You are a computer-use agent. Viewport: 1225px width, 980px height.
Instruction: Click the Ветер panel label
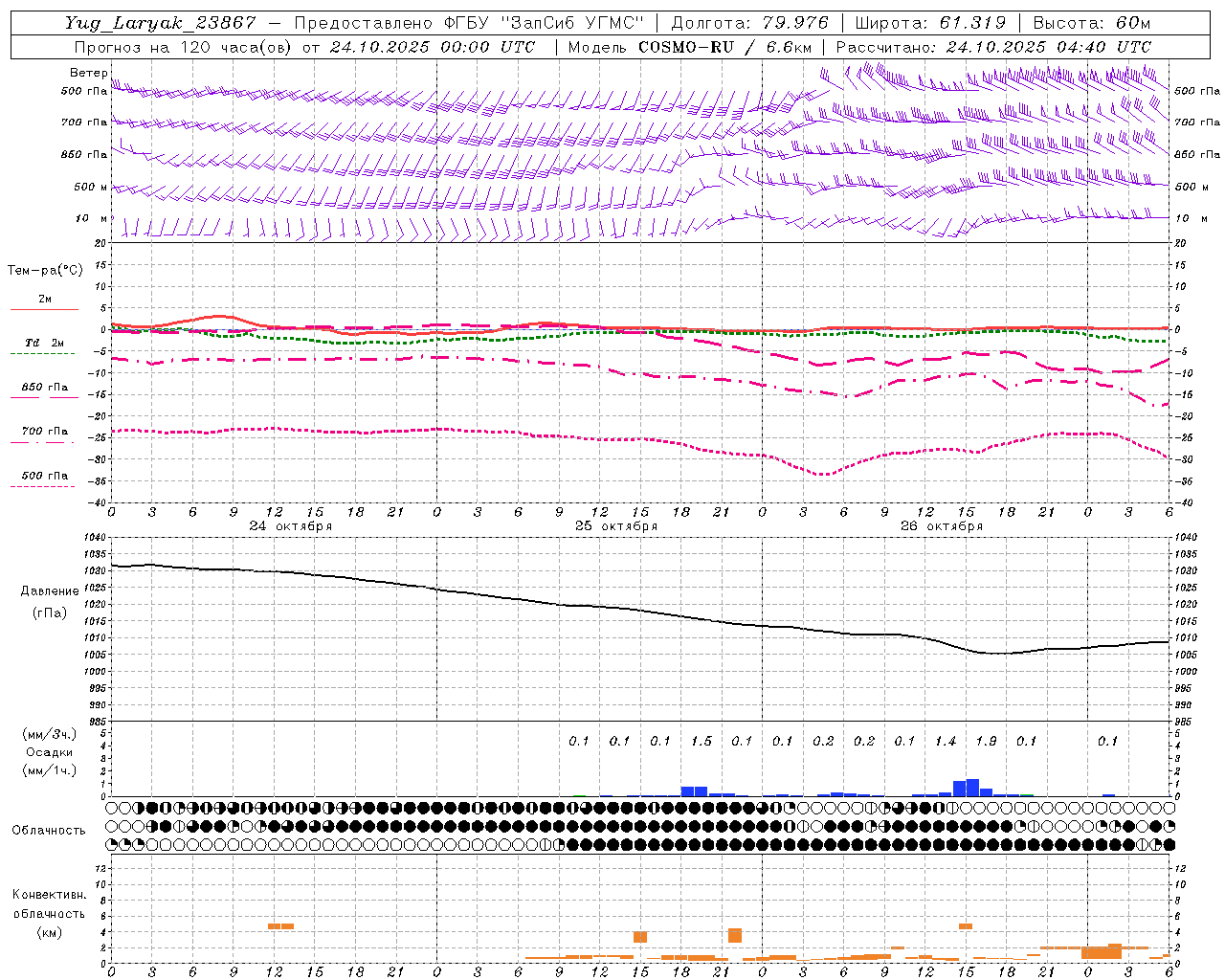pos(88,73)
